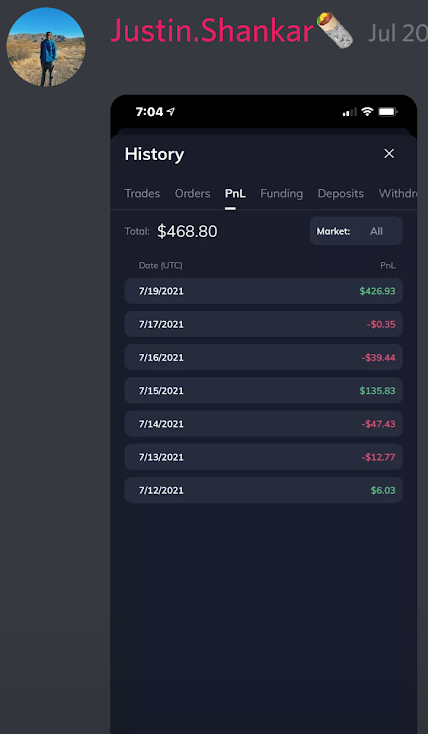This screenshot has width=428, height=734.
Task: Switch to the Orders tab
Action: click(192, 193)
